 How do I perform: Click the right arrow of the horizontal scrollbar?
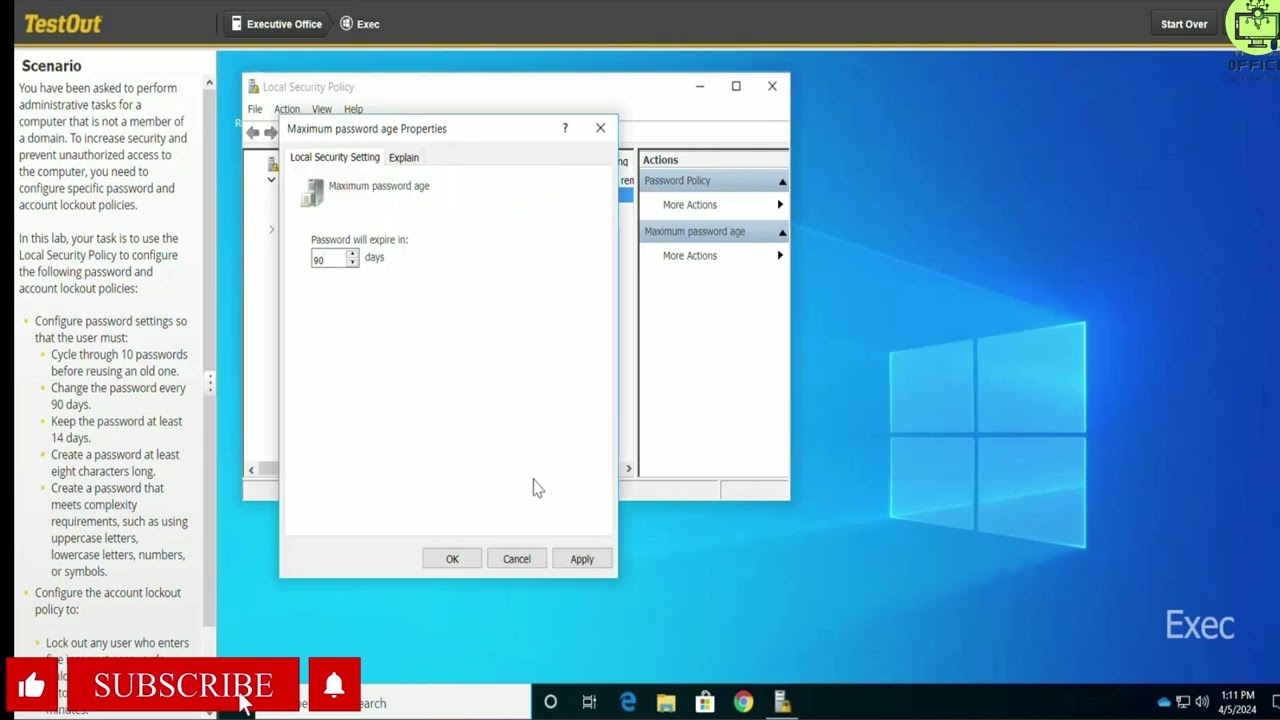628,469
